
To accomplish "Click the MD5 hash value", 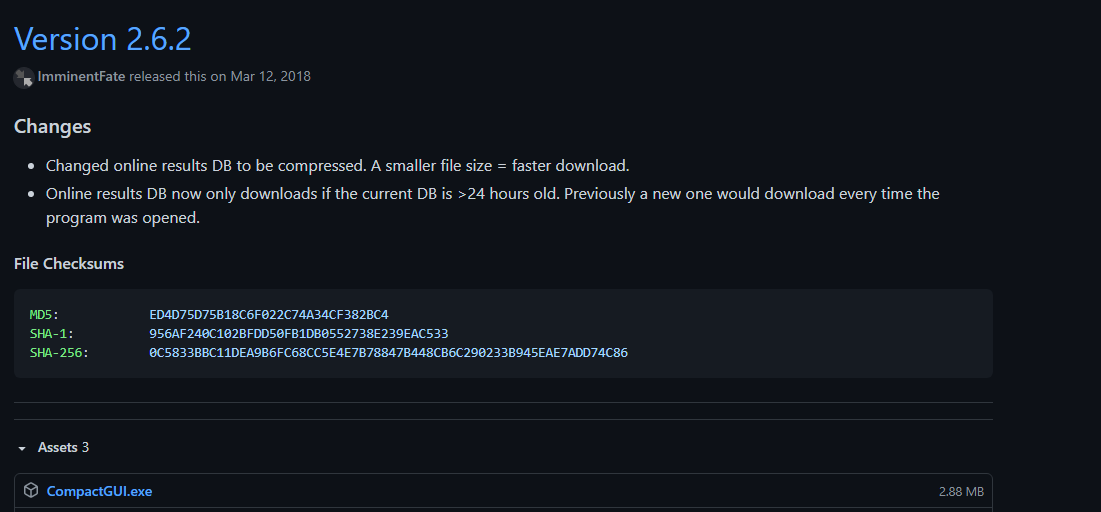I will pos(268,314).
